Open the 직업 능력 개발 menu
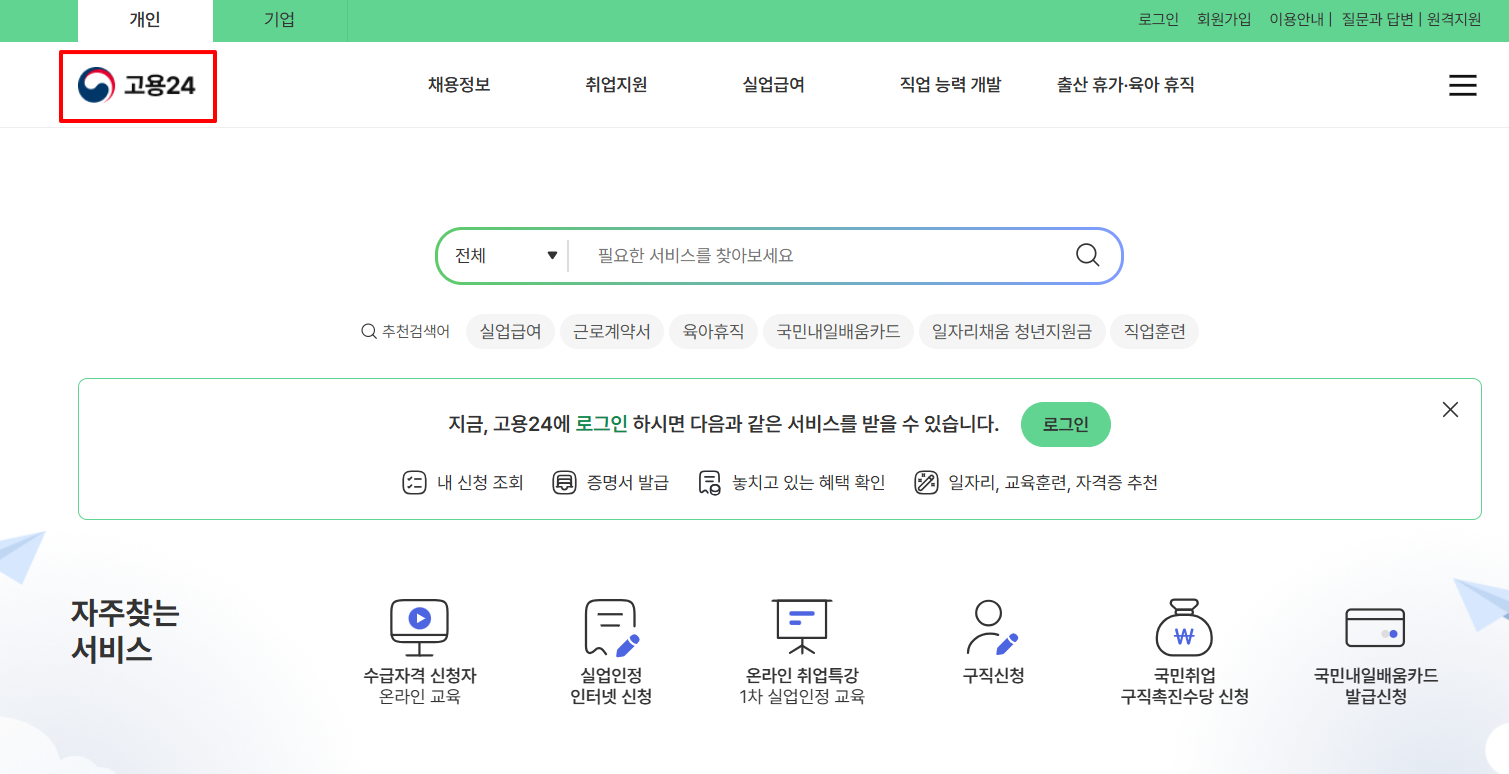This screenshot has width=1509, height=774. tap(950, 85)
